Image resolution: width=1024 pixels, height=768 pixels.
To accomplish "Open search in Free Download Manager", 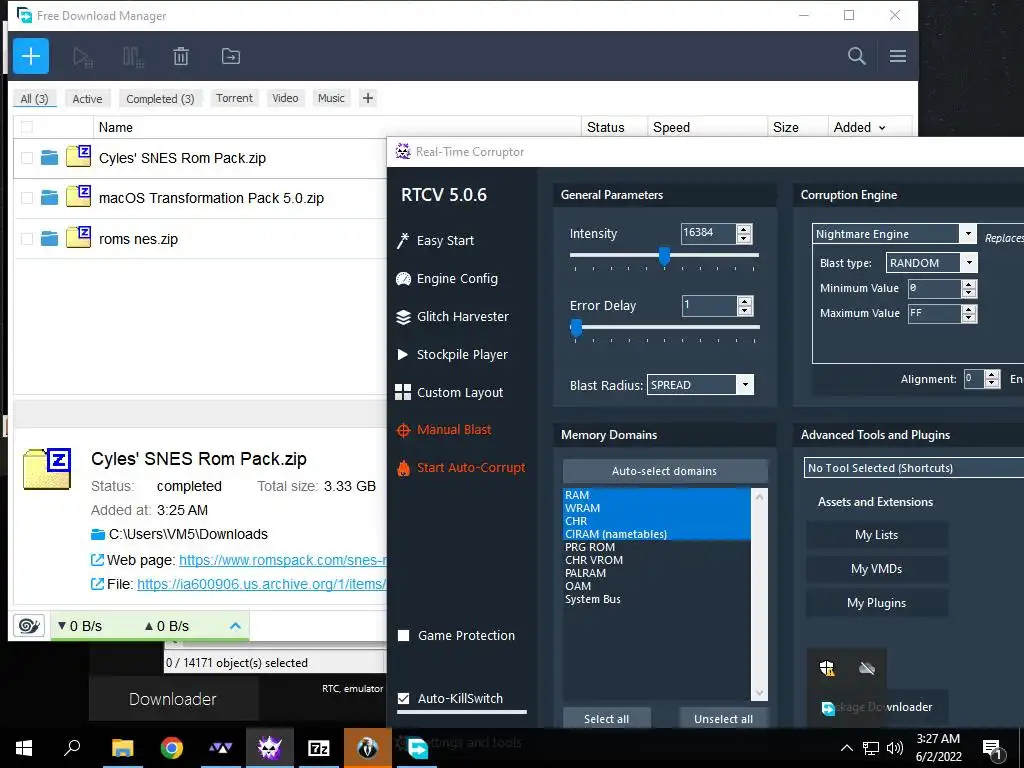I will point(856,56).
